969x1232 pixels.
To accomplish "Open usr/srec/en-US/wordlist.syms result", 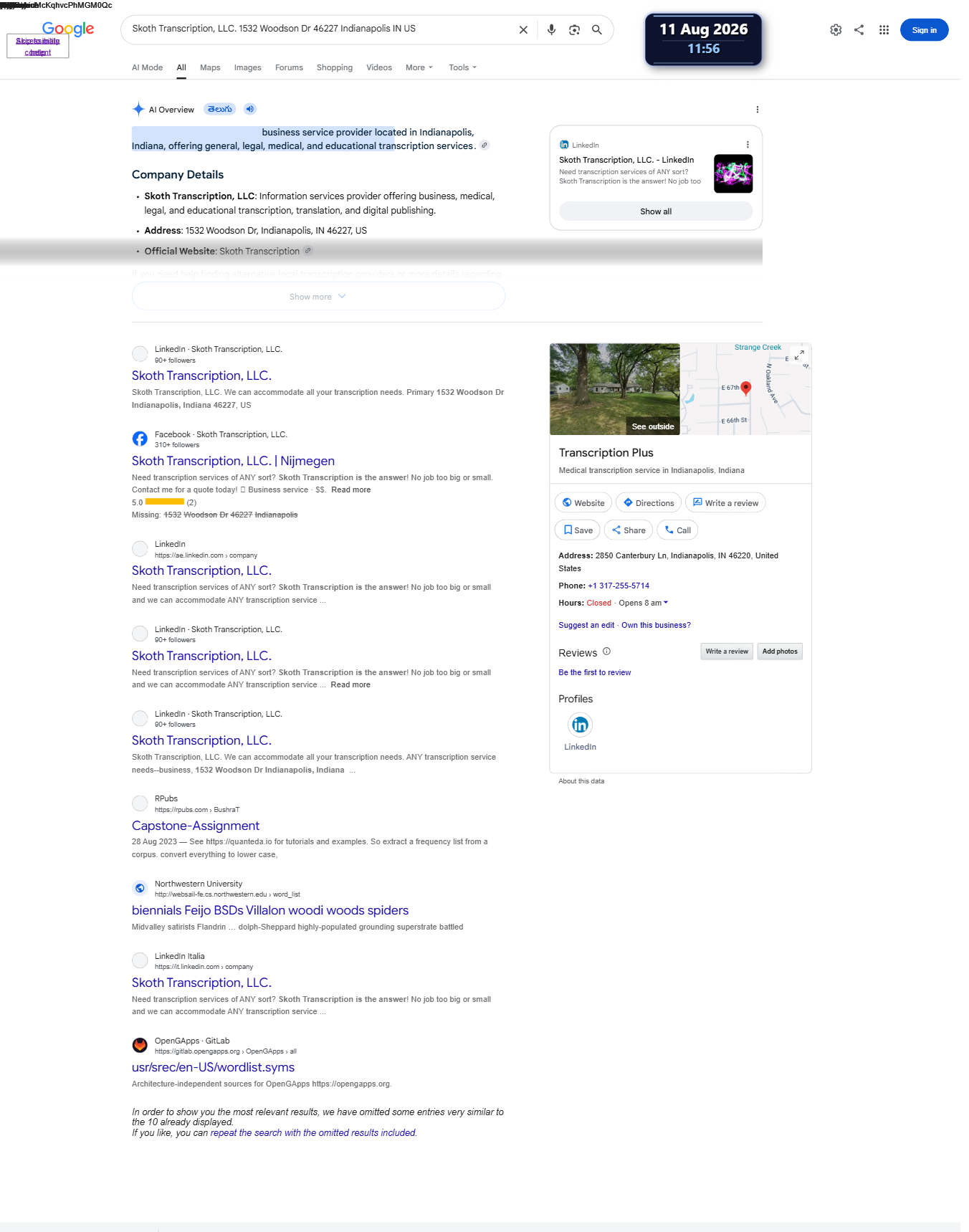I will 213,1067.
